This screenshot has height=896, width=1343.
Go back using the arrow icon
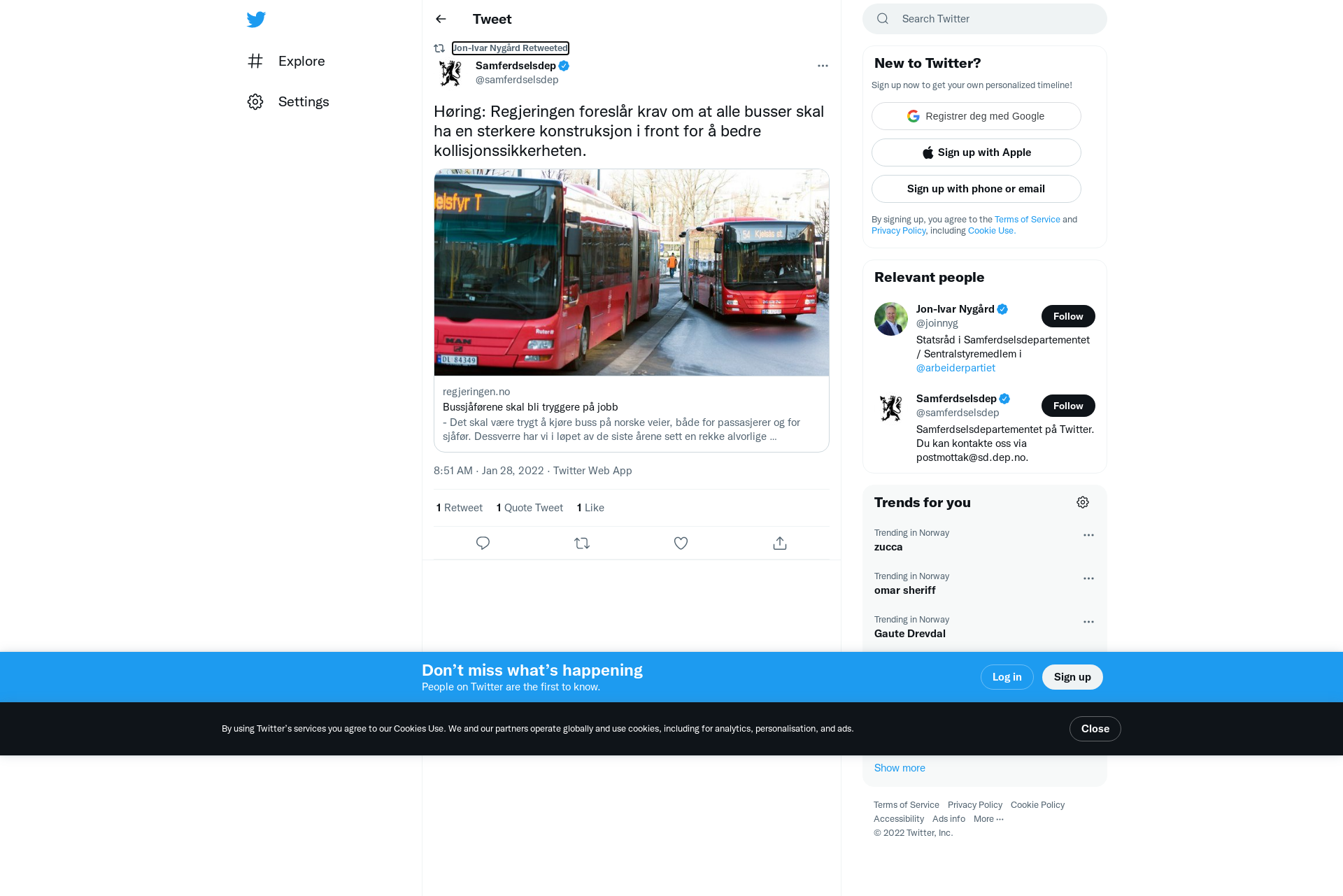coord(441,19)
